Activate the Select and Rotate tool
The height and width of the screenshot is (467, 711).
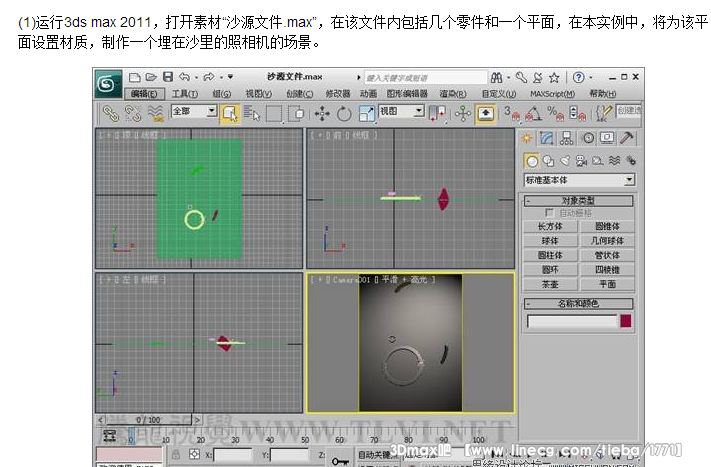[344, 113]
